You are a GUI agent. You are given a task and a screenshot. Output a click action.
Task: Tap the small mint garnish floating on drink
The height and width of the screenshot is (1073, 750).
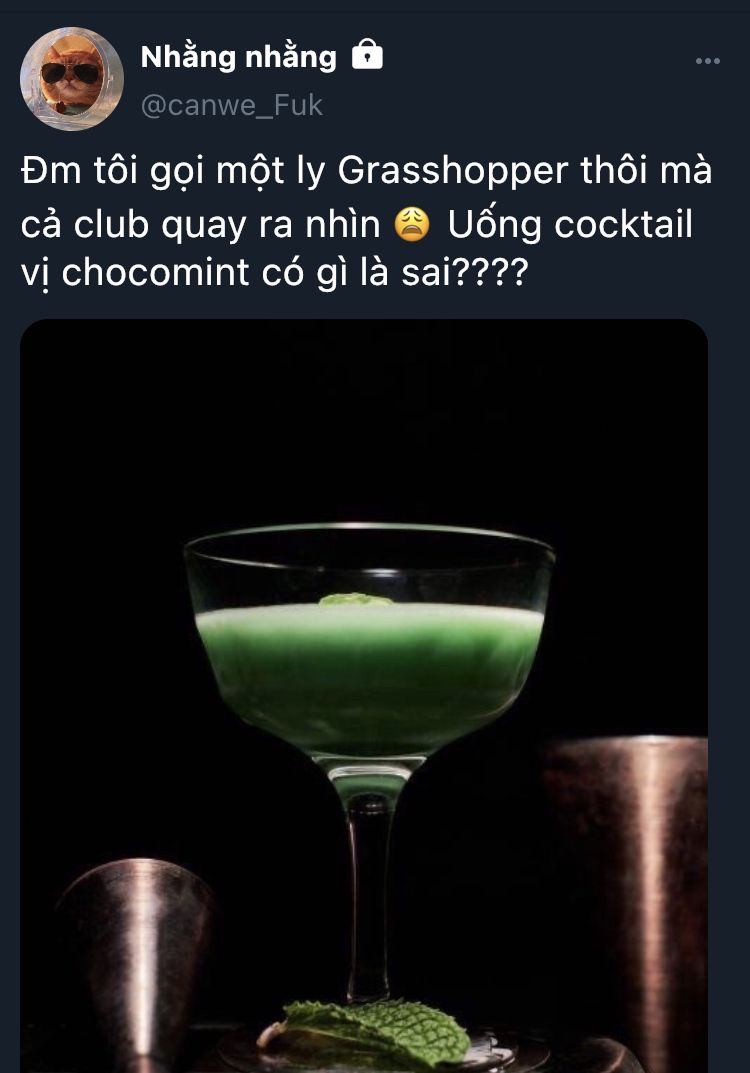point(355,600)
